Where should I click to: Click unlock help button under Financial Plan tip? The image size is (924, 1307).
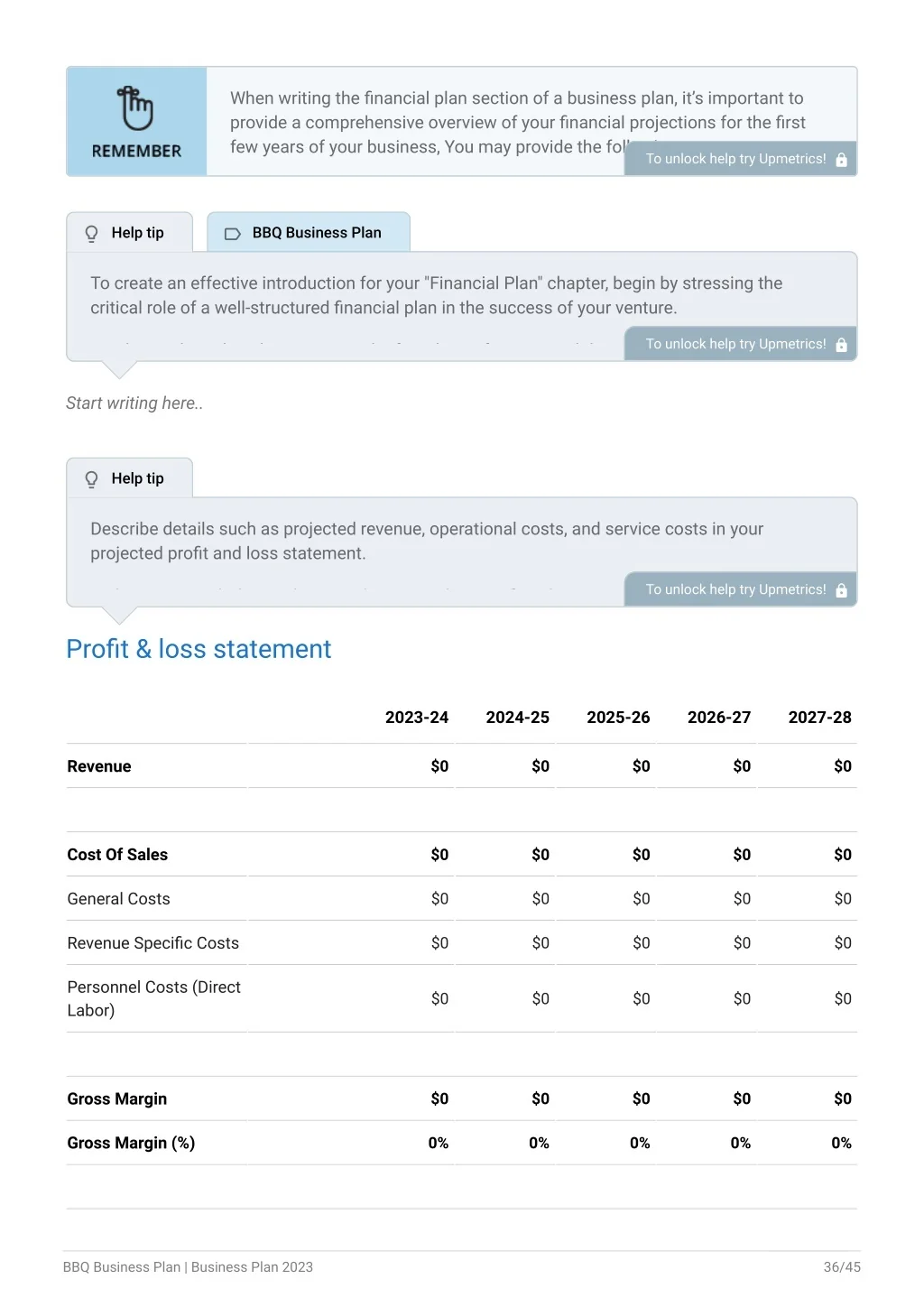tap(741, 344)
